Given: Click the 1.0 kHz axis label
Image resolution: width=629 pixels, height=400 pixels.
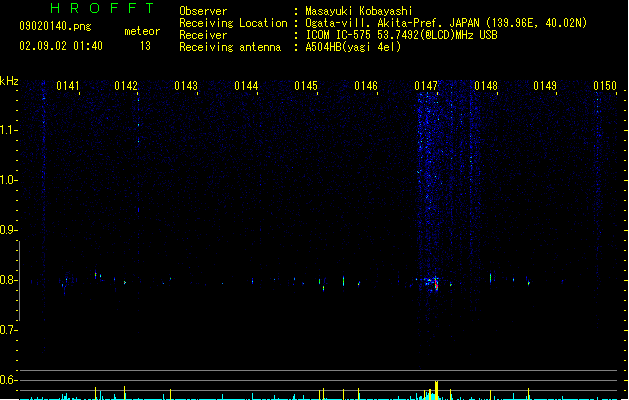Looking at the screenshot, I should [8, 180].
